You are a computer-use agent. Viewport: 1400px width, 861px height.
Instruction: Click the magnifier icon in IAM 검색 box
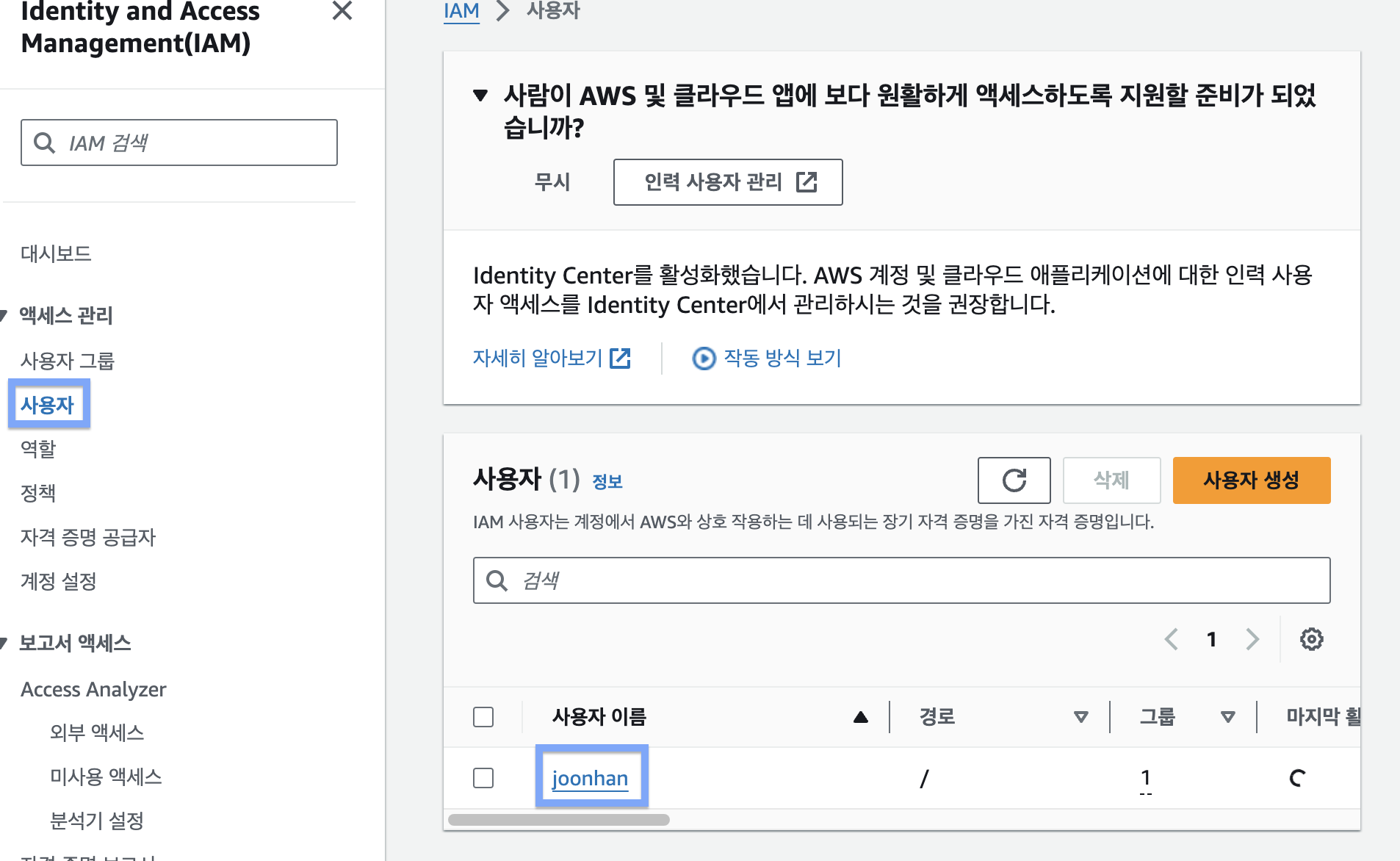click(45, 143)
